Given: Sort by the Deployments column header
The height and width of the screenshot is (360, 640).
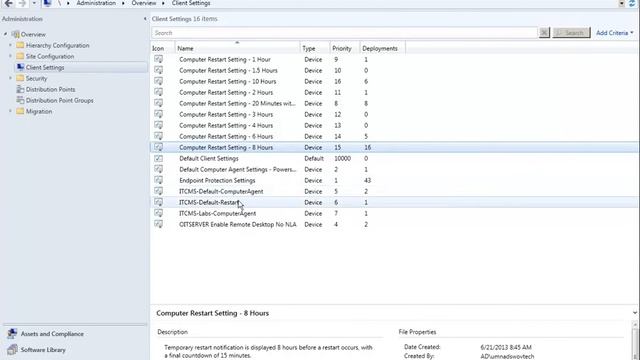Looking at the screenshot, I should click(382, 48).
